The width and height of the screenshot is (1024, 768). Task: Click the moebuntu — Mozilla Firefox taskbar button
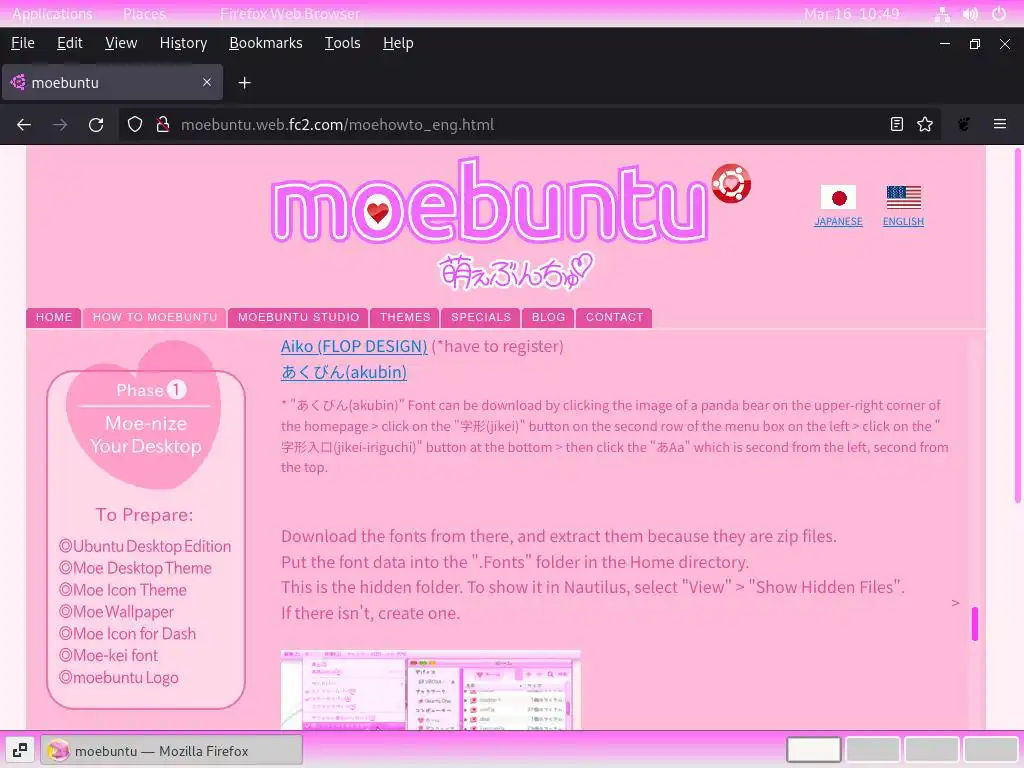click(172, 750)
